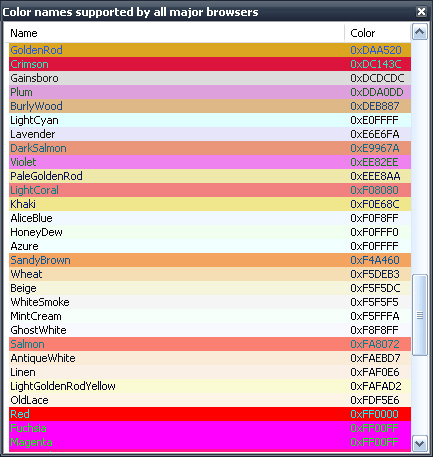Image resolution: width=433 pixels, height=457 pixels.
Task: Close the color names window
Action: [421, 12]
